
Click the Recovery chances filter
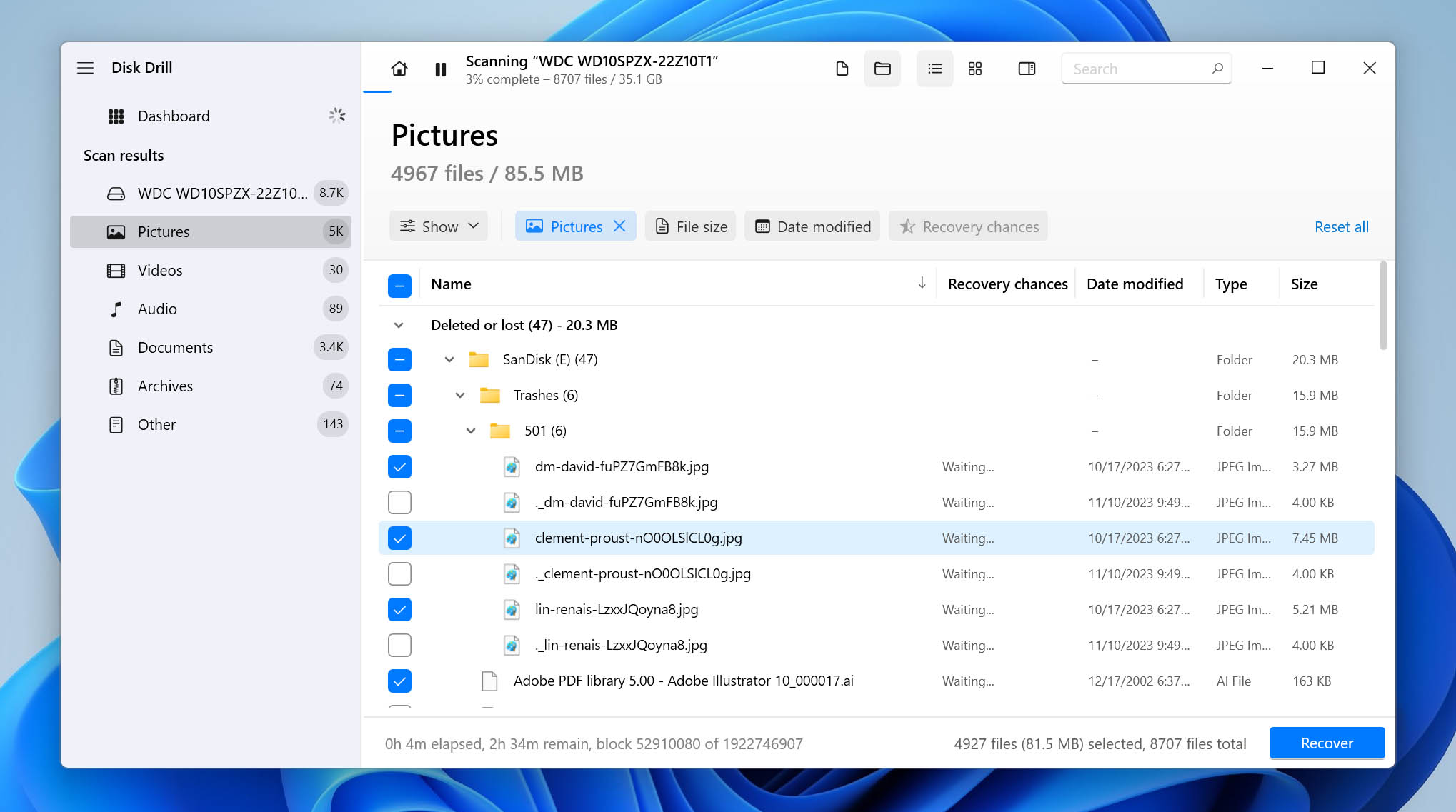click(968, 226)
